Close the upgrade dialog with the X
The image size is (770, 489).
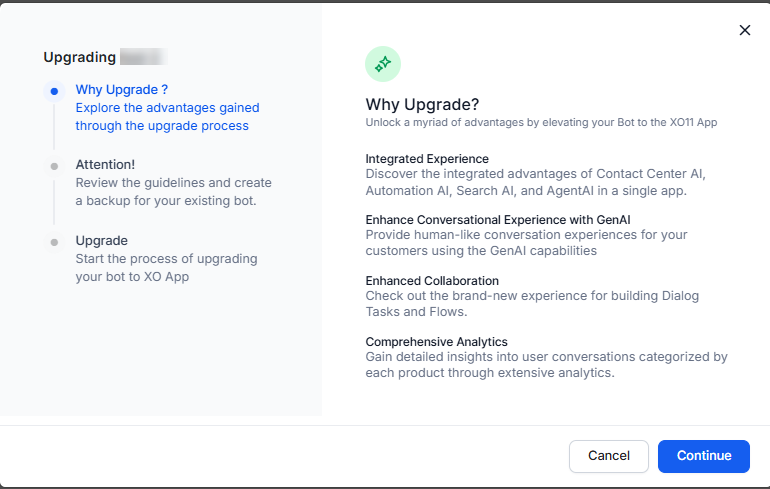point(744,30)
